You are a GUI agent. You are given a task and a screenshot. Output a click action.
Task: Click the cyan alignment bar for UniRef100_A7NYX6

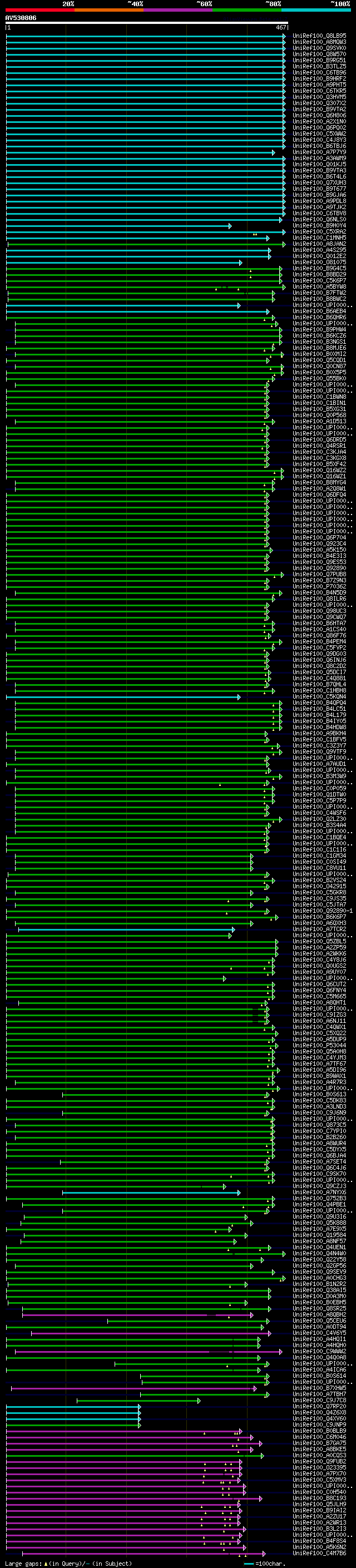pos(151,1193)
